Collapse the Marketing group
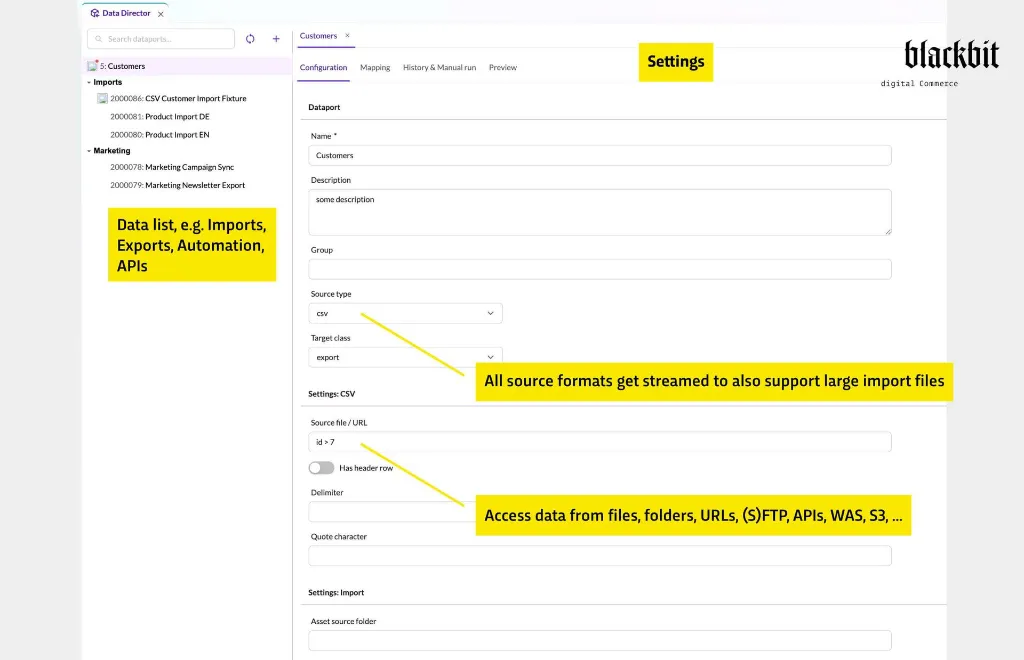The image size is (1024, 660). [x=89, y=151]
